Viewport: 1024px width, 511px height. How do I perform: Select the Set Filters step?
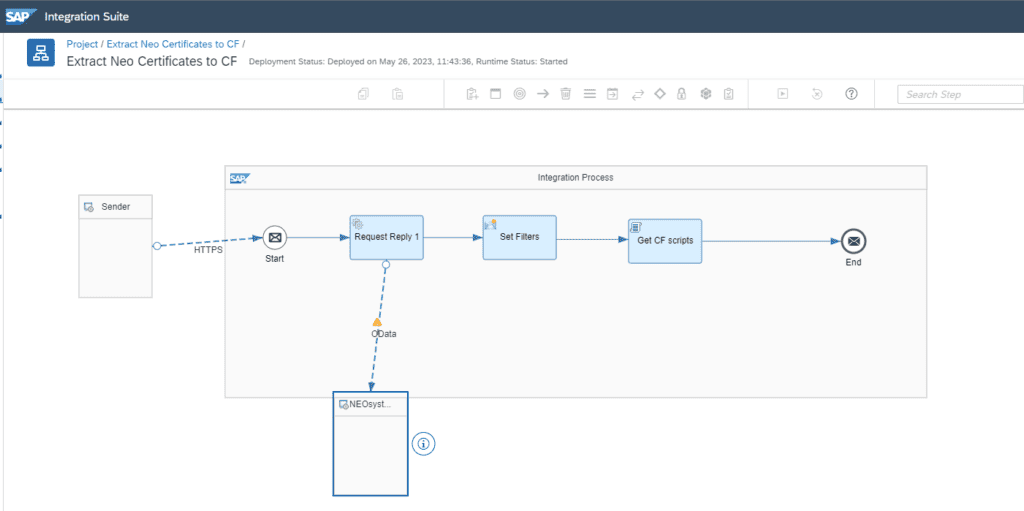click(520, 237)
